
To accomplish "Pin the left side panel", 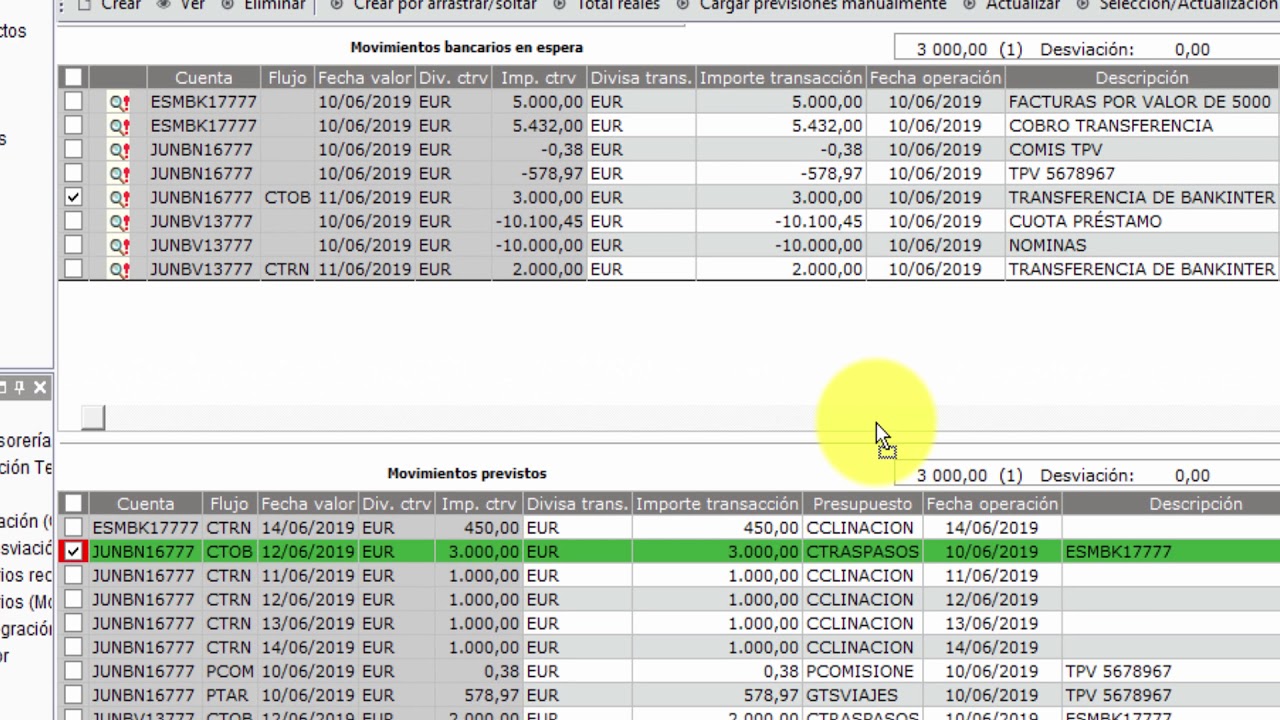I will 19,387.
